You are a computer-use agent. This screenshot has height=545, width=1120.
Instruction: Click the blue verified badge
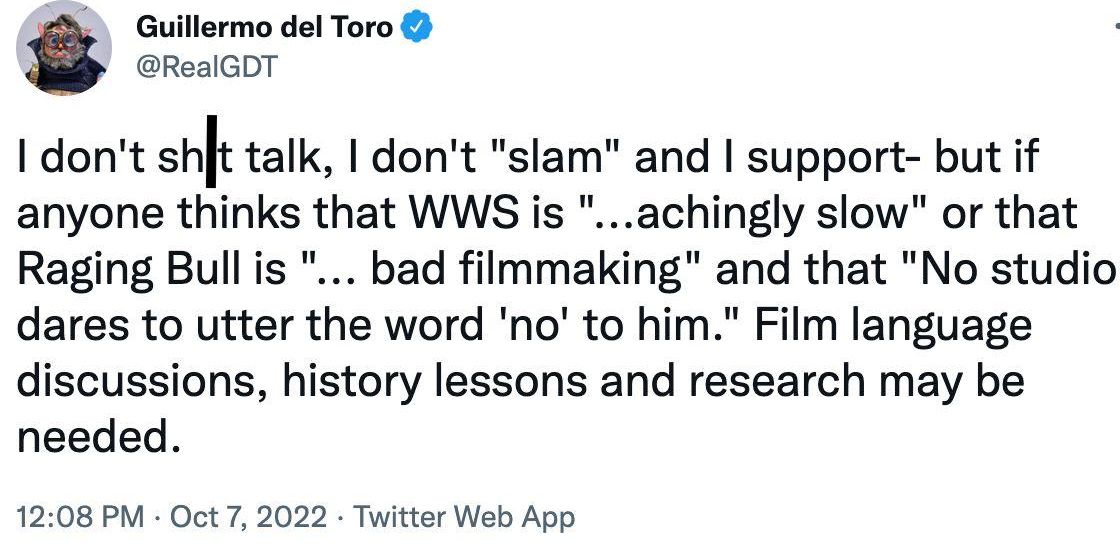(x=415, y=28)
